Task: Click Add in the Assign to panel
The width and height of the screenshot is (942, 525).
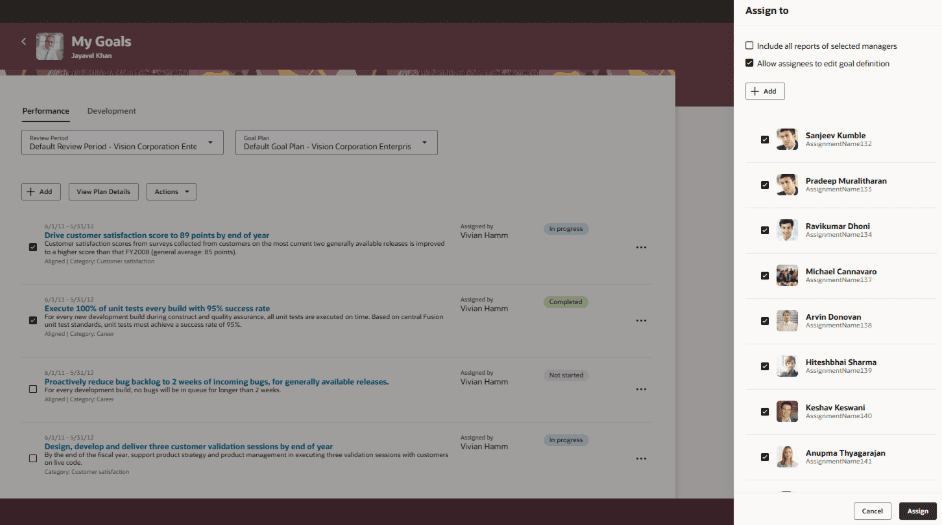Action: [765, 91]
